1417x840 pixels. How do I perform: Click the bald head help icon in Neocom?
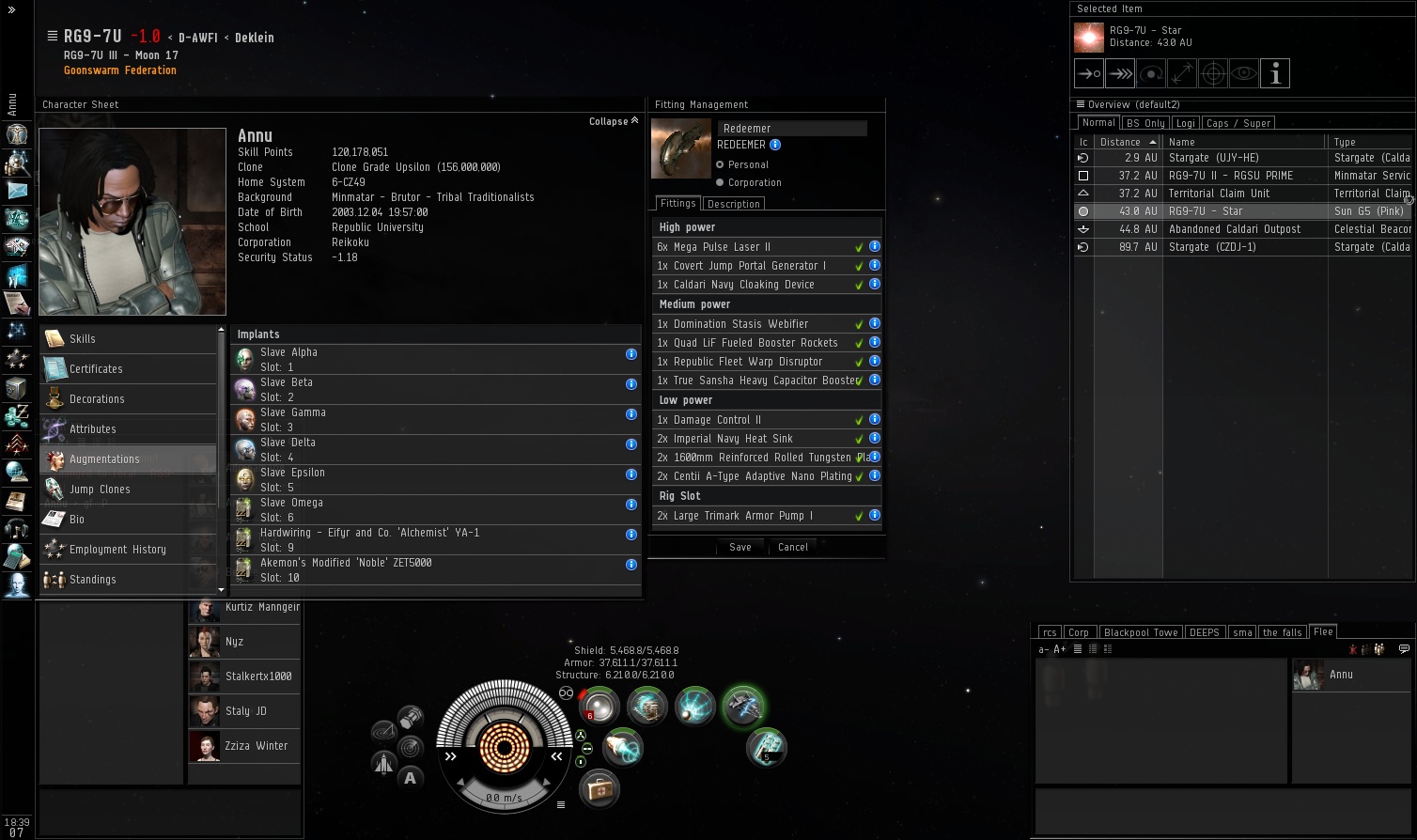(16, 585)
